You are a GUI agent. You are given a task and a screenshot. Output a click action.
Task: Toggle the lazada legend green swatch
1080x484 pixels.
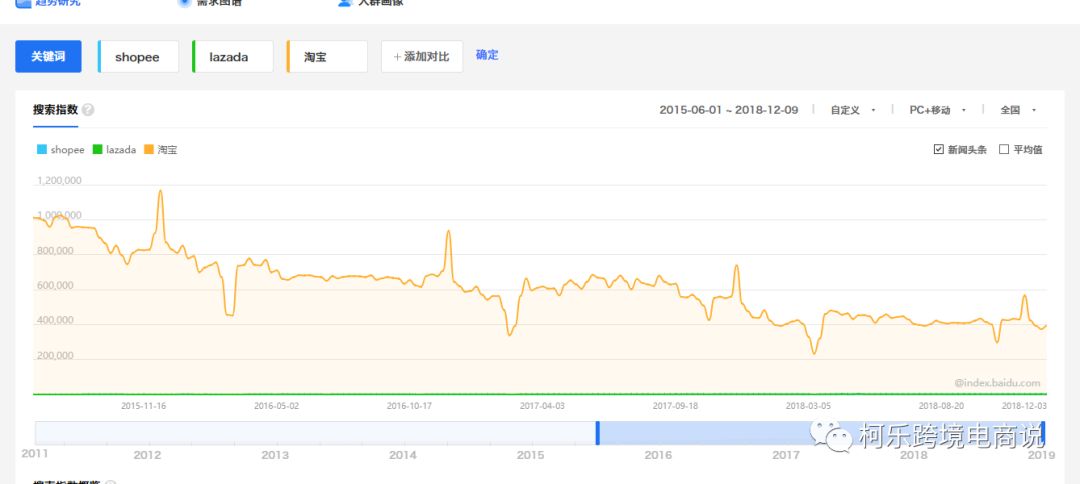coord(97,149)
